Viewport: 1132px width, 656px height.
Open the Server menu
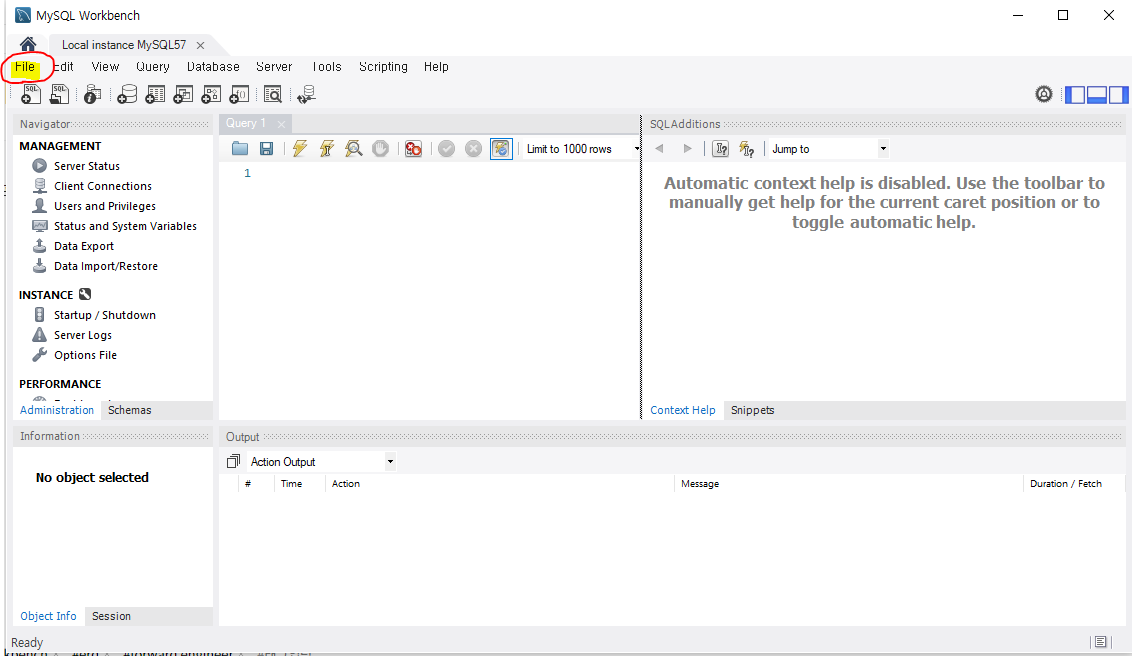[x=274, y=66]
